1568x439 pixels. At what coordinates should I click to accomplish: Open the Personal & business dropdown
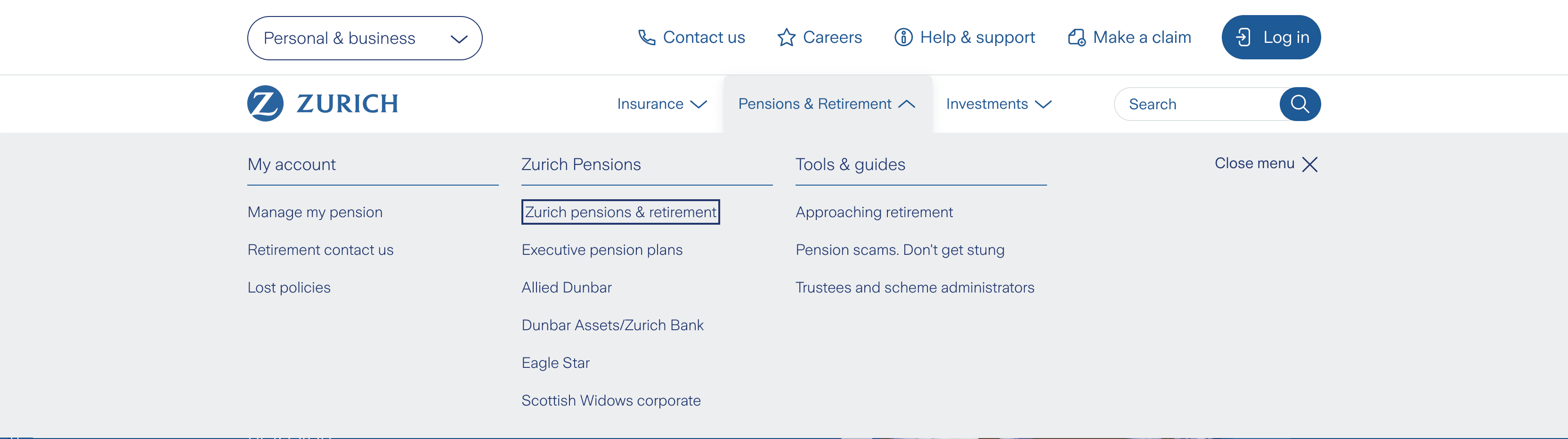[365, 38]
